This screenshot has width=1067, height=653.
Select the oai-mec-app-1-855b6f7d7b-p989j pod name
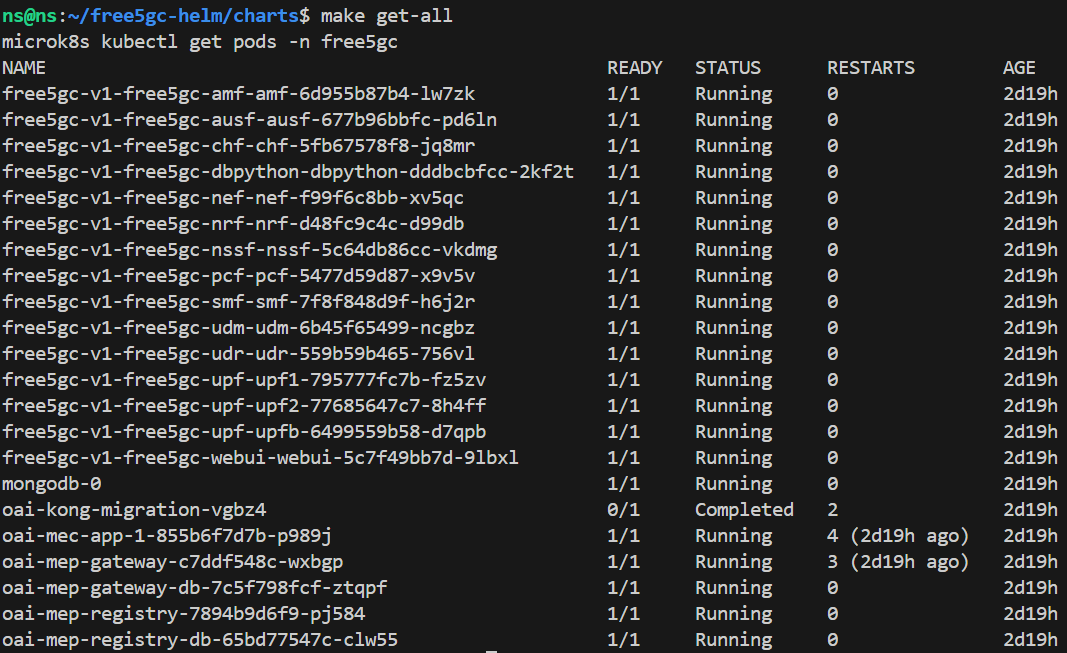pyautogui.click(x=167, y=535)
